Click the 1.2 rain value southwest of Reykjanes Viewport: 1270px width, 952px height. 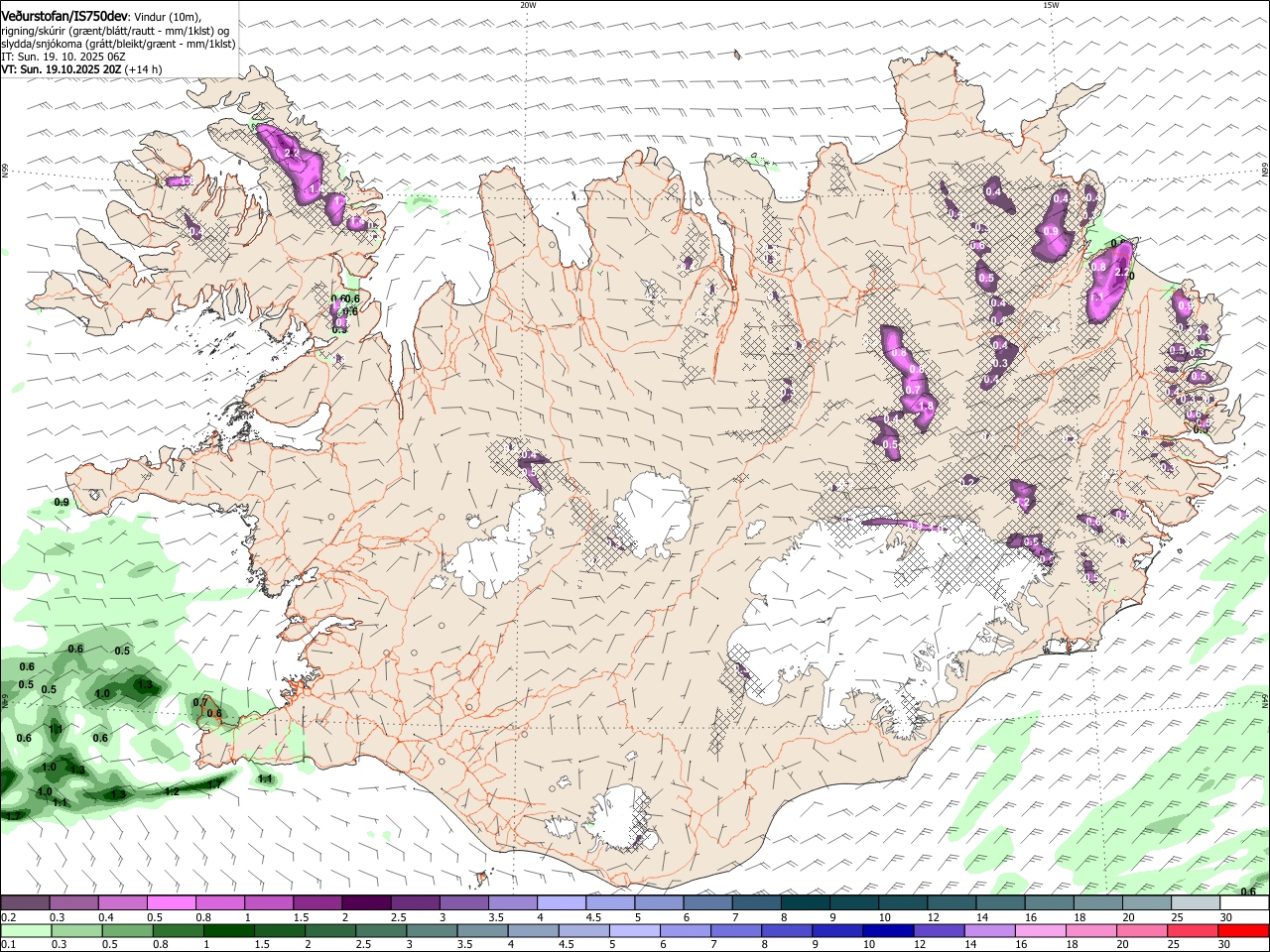point(172,791)
